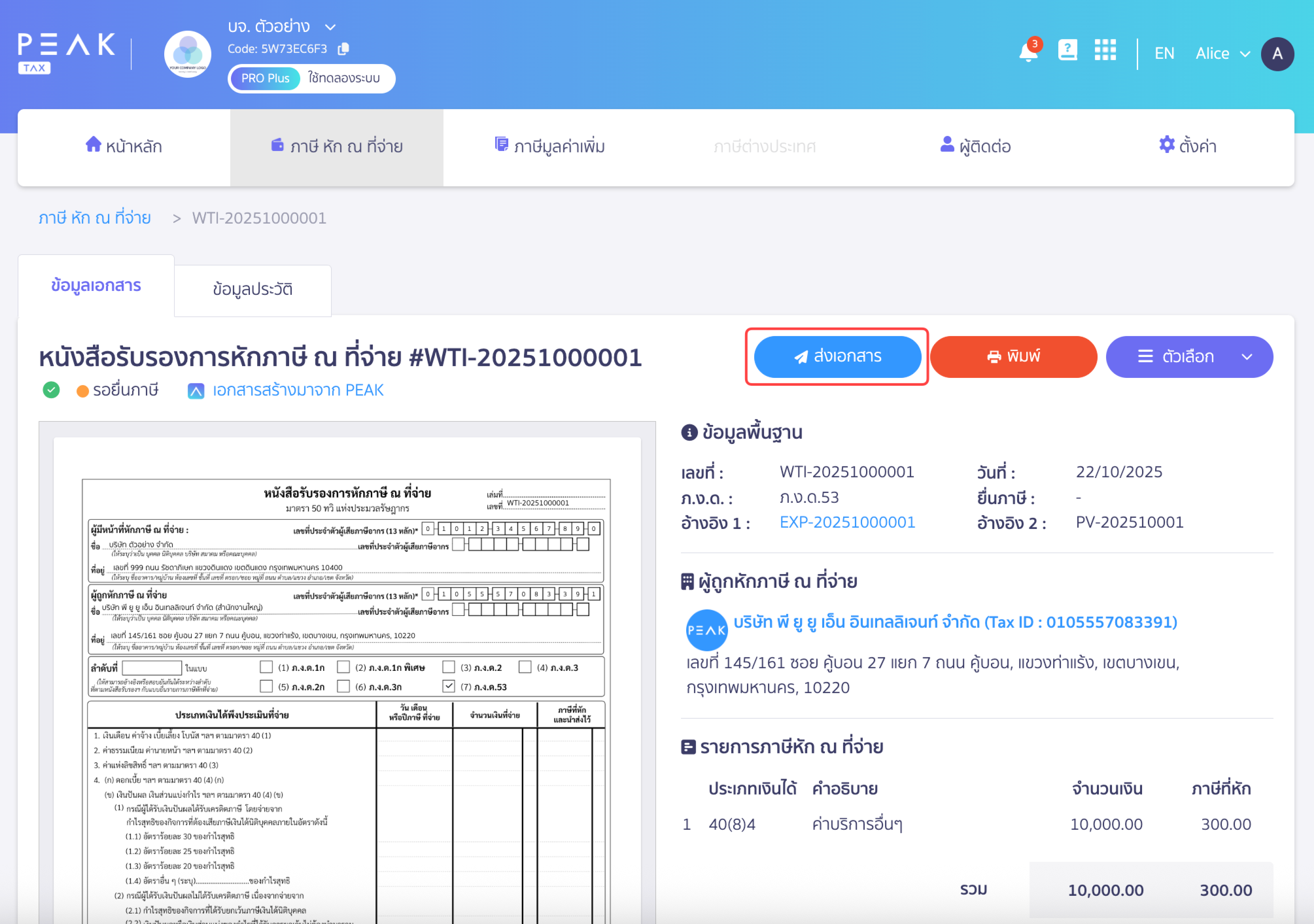This screenshot has height=924, width=1314.
Task: Open the ข้อมูลประวัติ tab
Action: point(252,289)
